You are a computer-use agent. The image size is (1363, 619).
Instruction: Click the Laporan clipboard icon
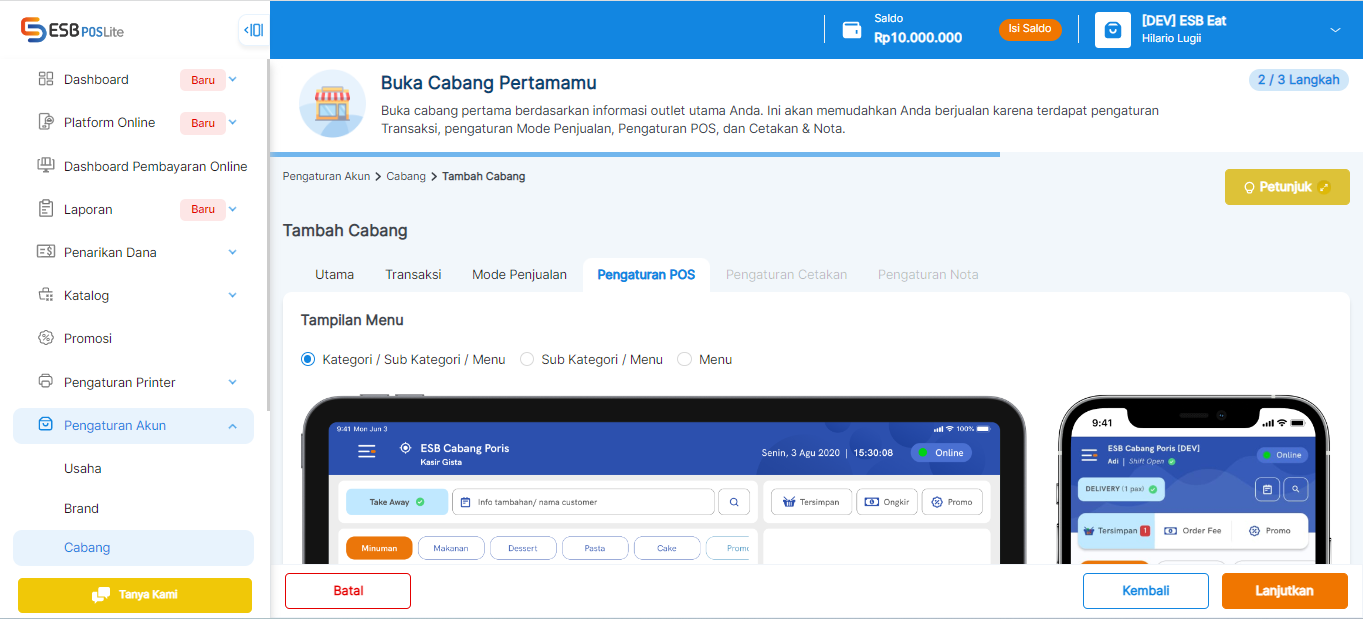(45, 209)
